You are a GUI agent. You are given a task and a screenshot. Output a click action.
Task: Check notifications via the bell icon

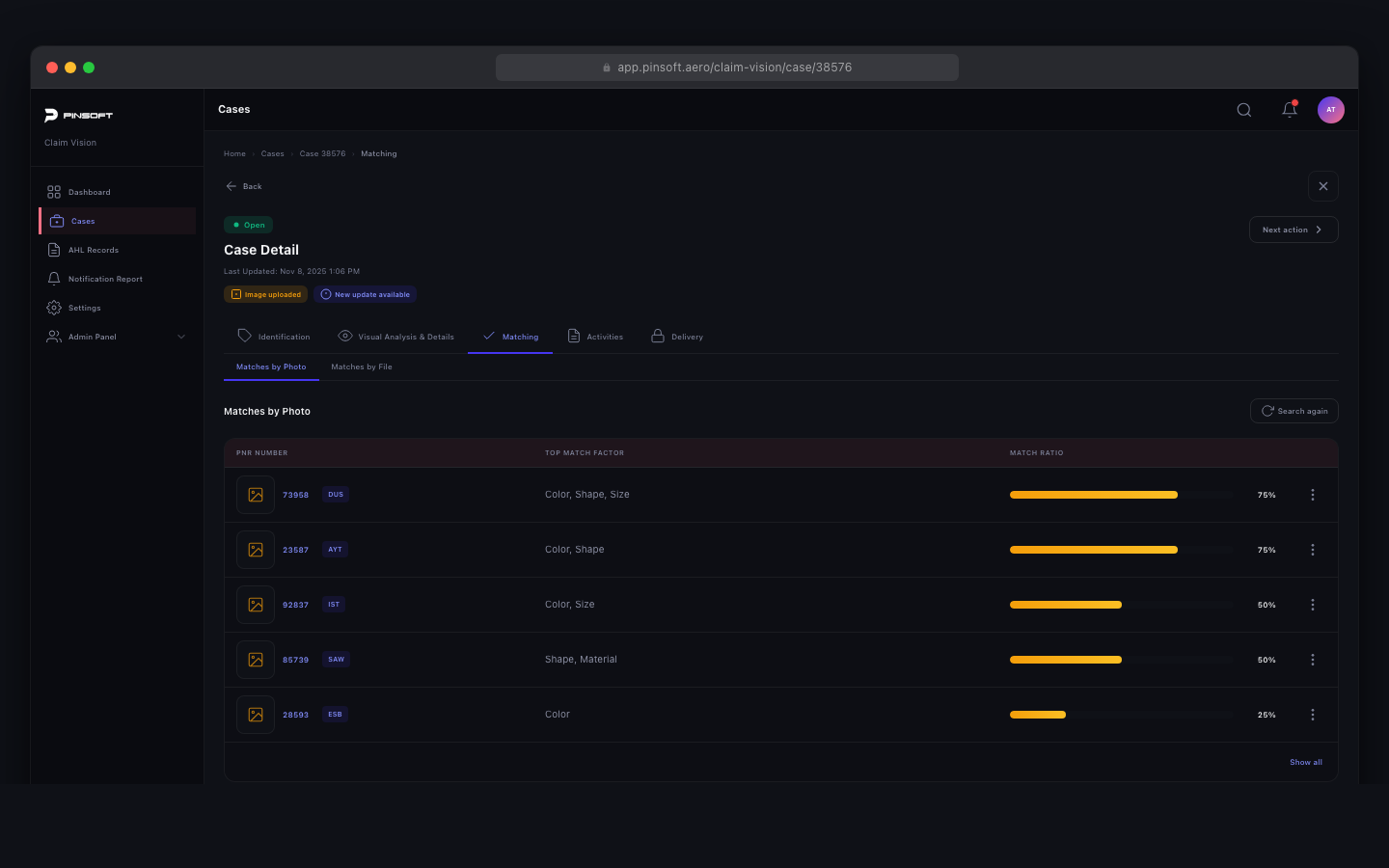pyautogui.click(x=1290, y=109)
